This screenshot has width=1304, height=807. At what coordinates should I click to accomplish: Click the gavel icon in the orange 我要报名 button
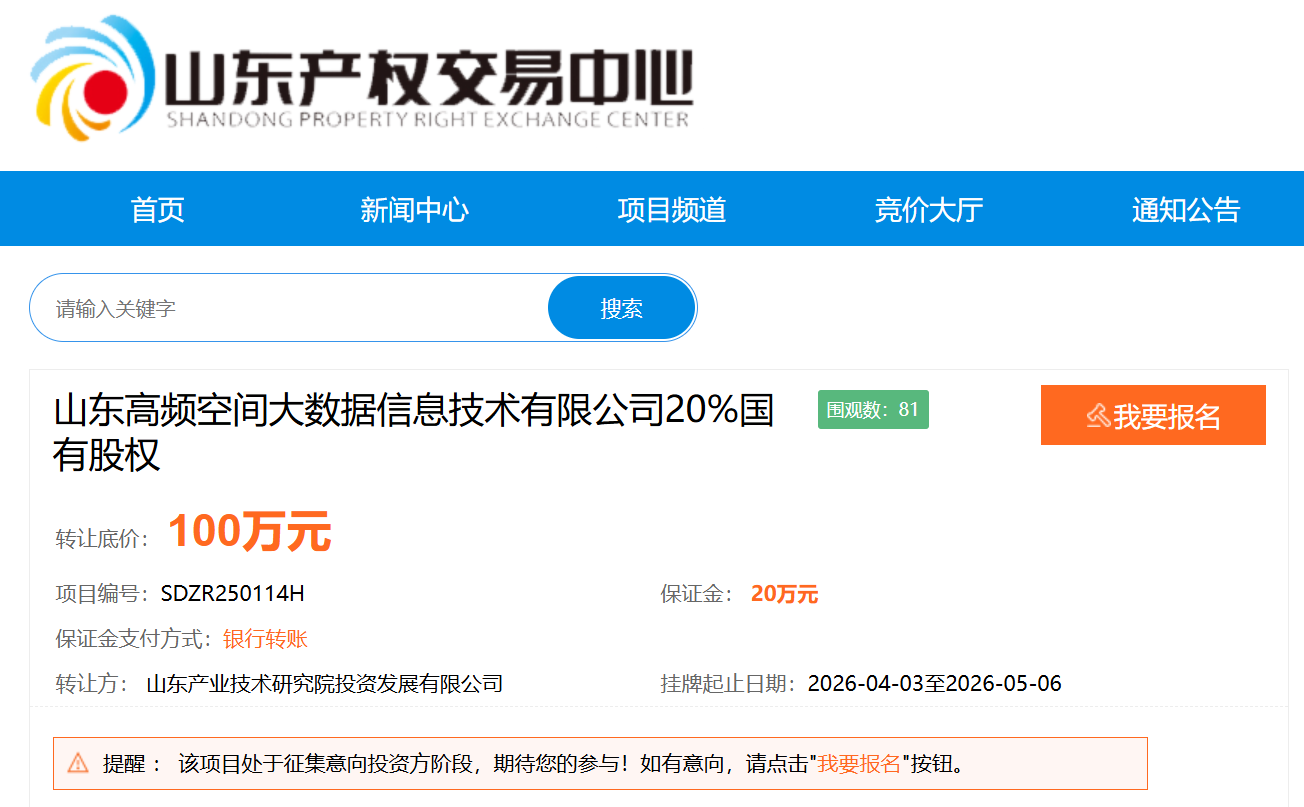point(1098,416)
